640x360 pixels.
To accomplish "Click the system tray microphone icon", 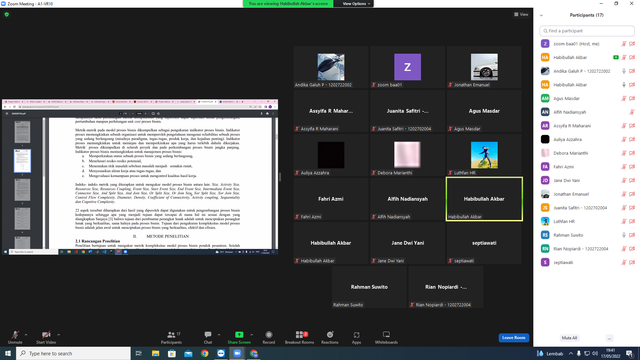I will click(578, 353).
